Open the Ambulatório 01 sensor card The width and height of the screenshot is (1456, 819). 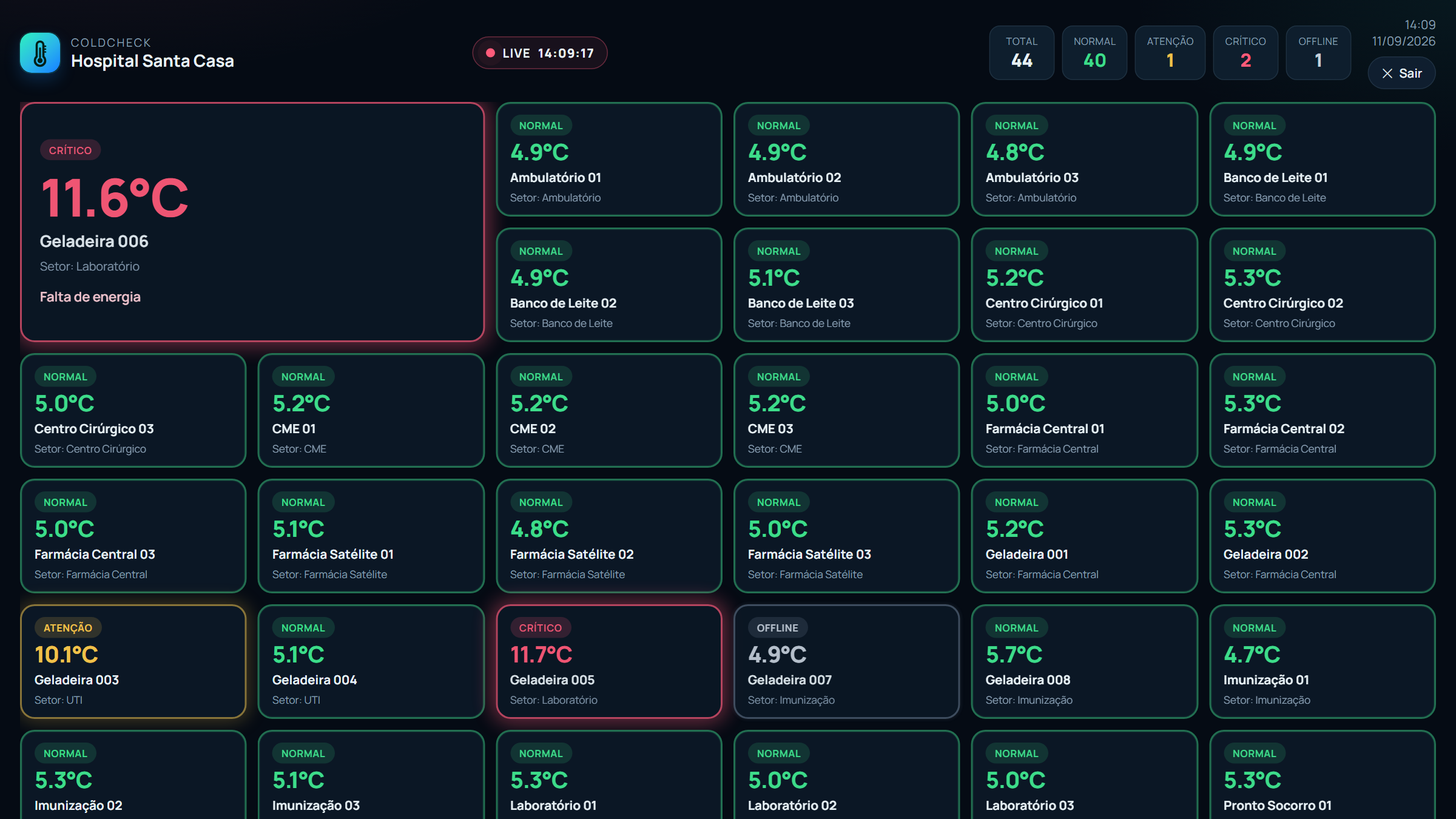tap(609, 160)
